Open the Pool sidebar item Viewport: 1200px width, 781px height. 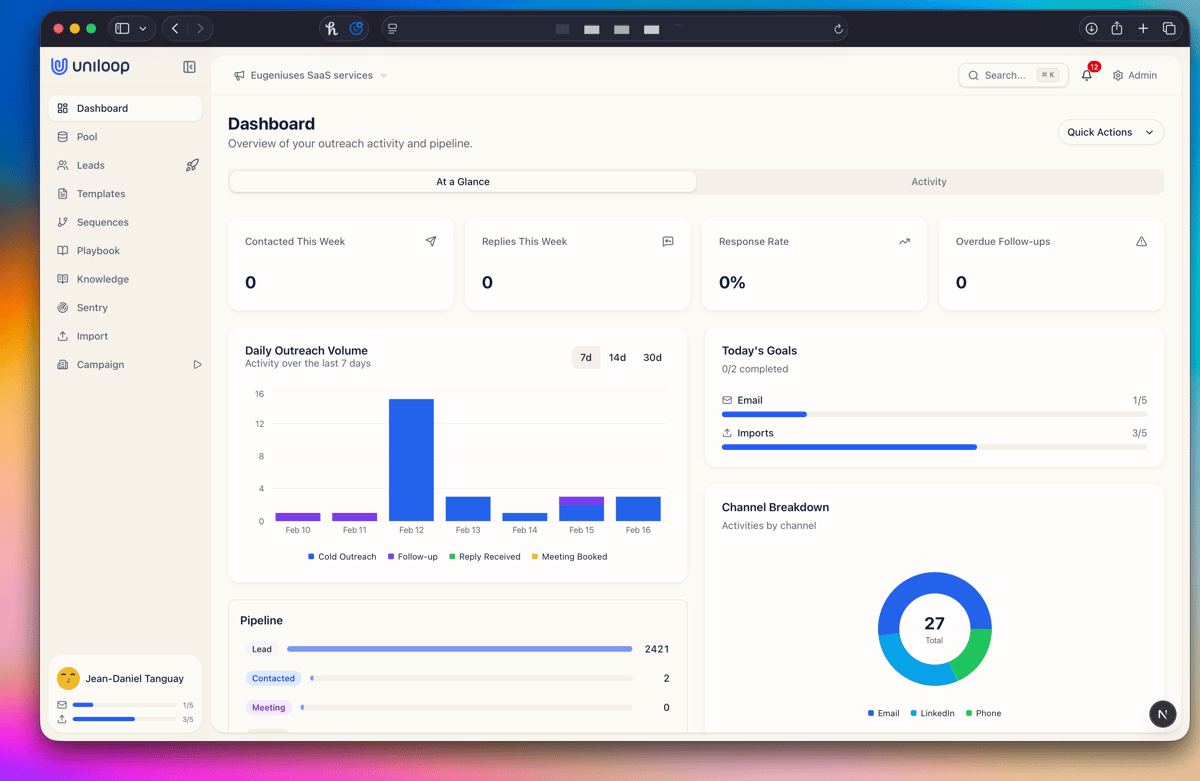(125, 137)
